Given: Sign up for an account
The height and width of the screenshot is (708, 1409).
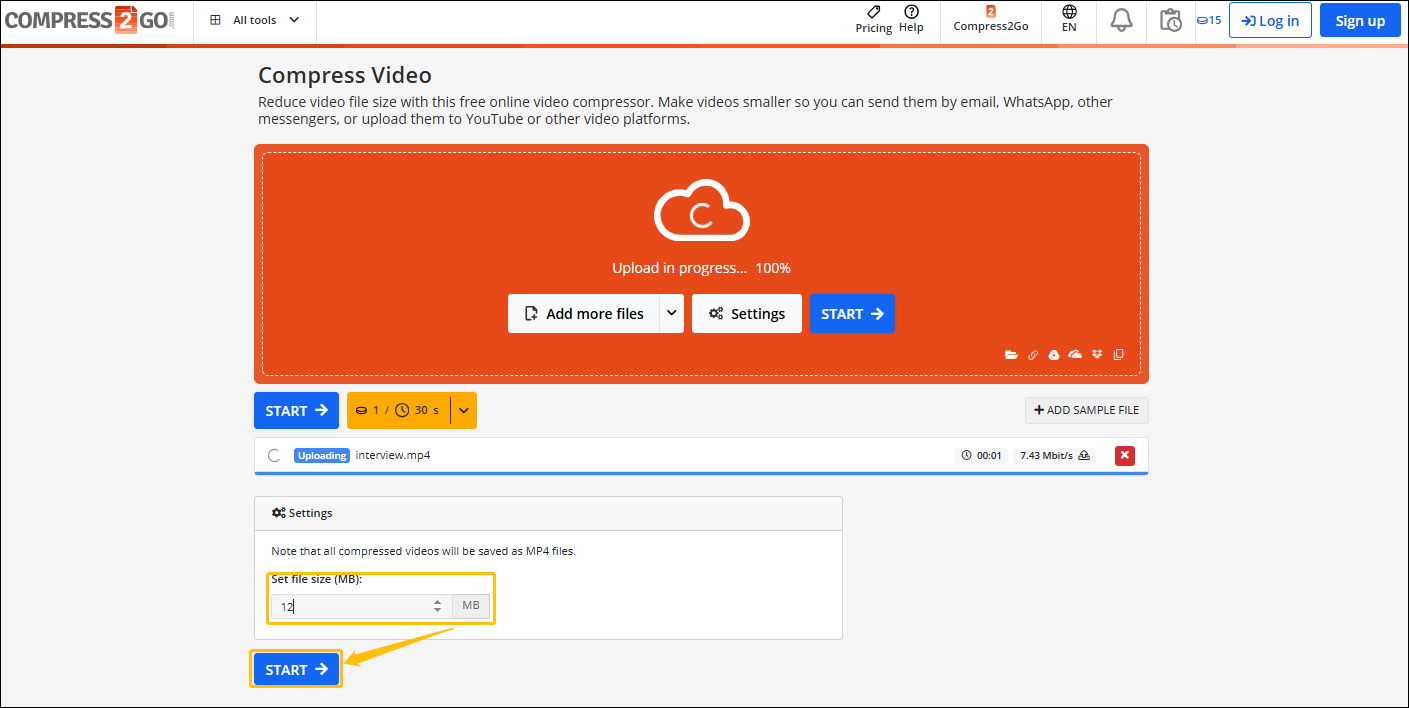Looking at the screenshot, I should (x=1359, y=19).
